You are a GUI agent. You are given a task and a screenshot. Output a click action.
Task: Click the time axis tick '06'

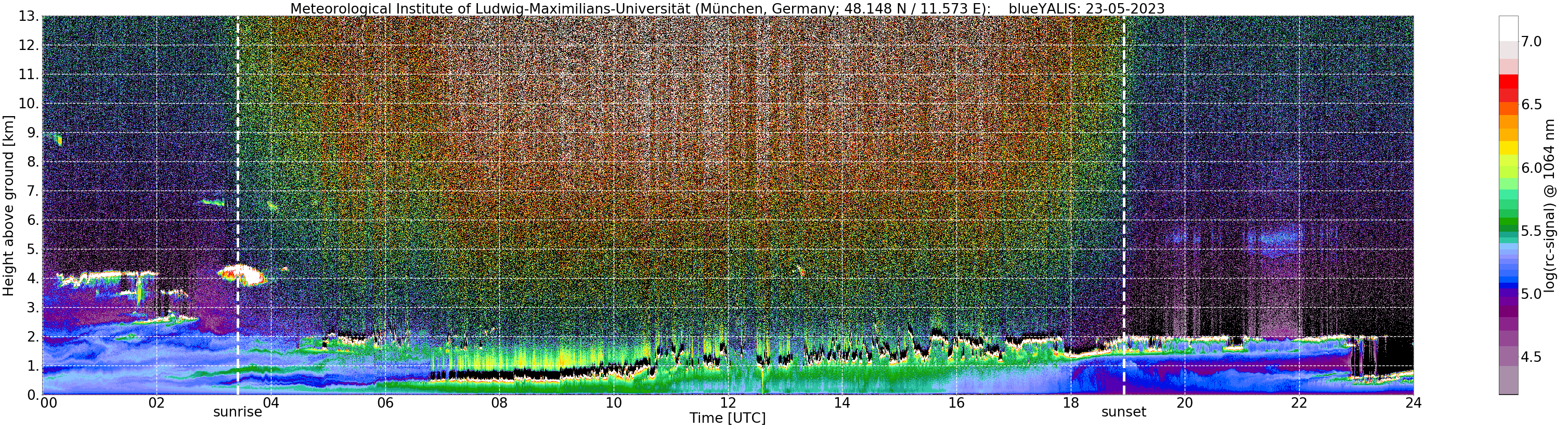(385, 402)
